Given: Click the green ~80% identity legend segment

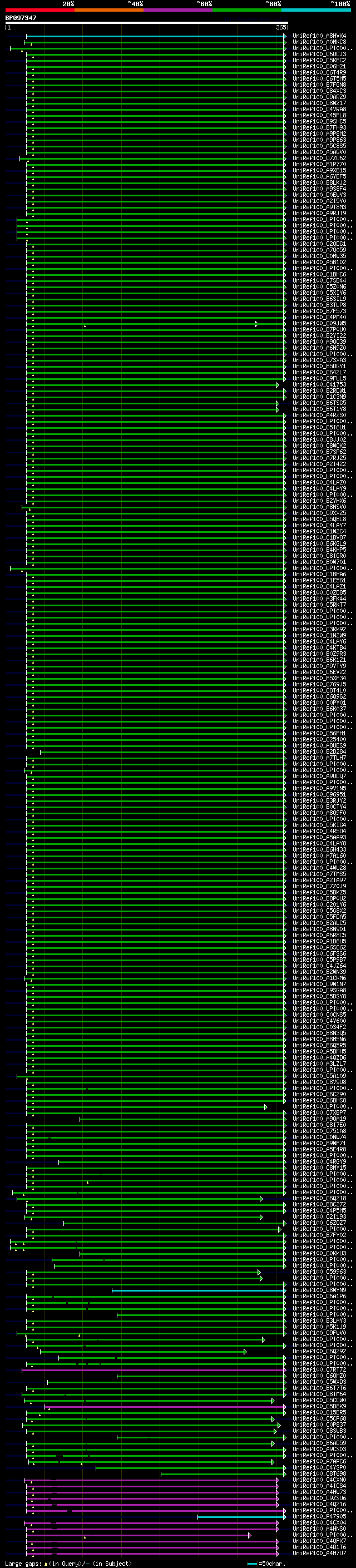Looking at the screenshot, I should (x=247, y=10).
